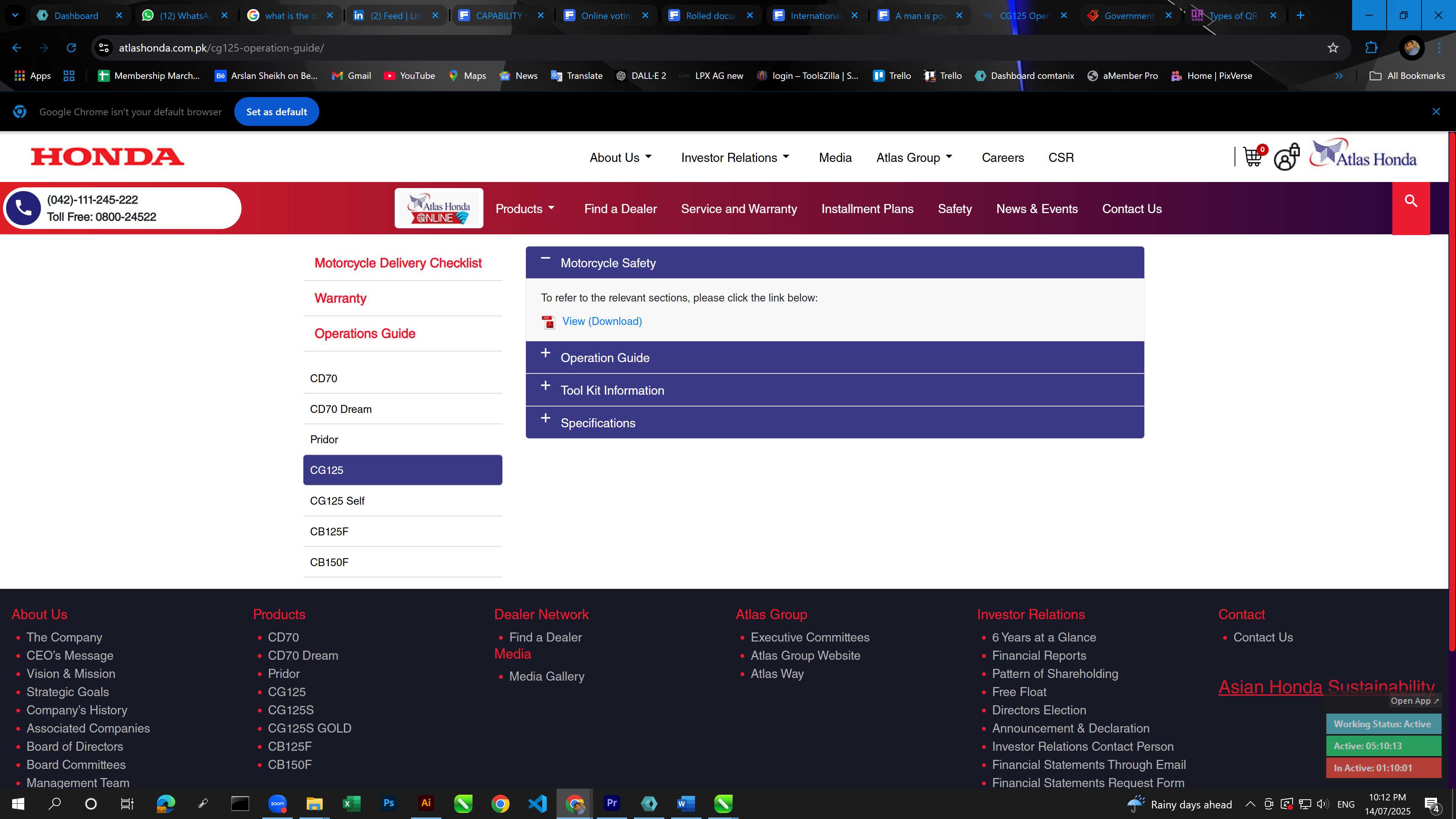Open Zoom from the taskbar

point(277,803)
